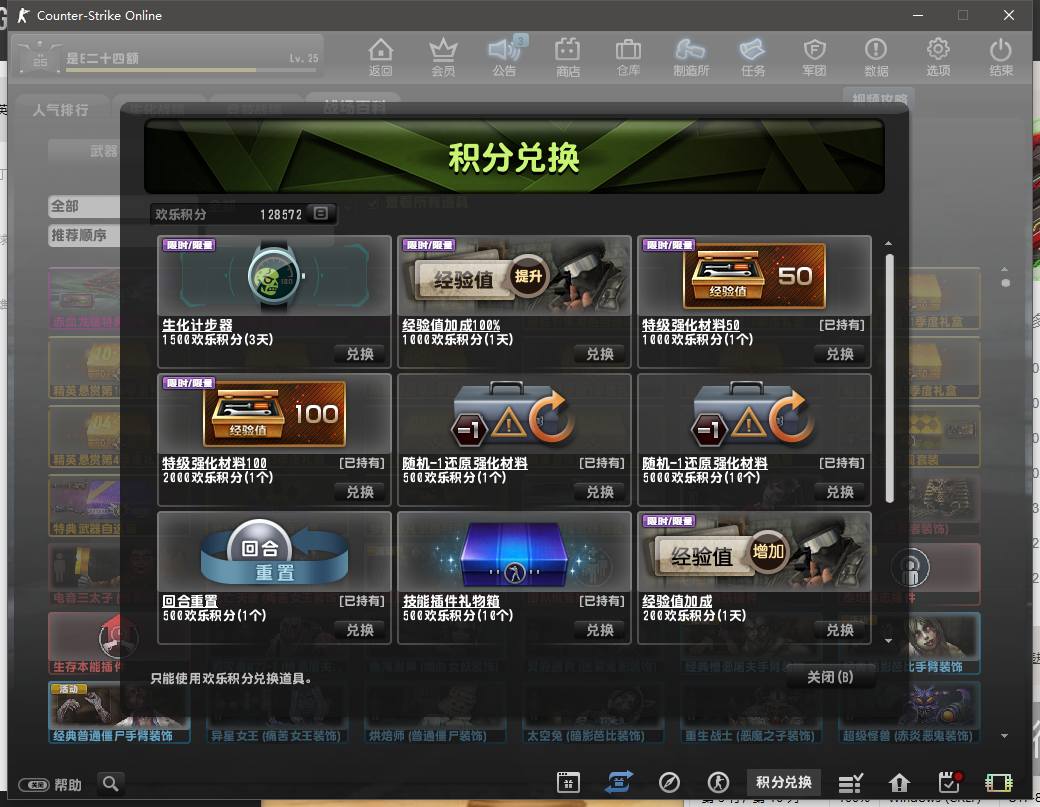Select 超级怪兽 (赤炎恶鬼装饰) item in background
This screenshot has height=807, width=1040.
(x=909, y=712)
